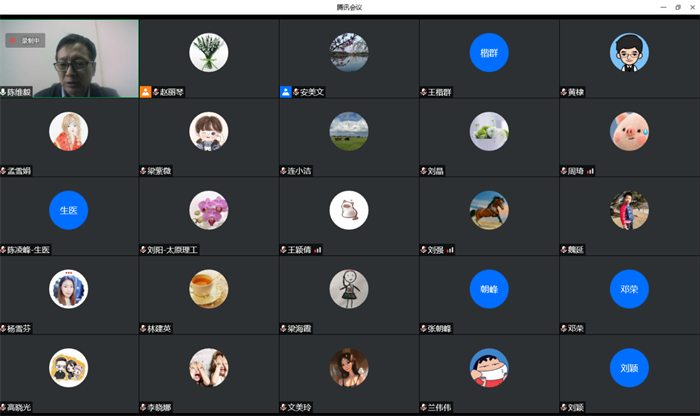Click the muted mic icon next to 黄棣
700x416 pixels.
pyautogui.click(x=564, y=92)
